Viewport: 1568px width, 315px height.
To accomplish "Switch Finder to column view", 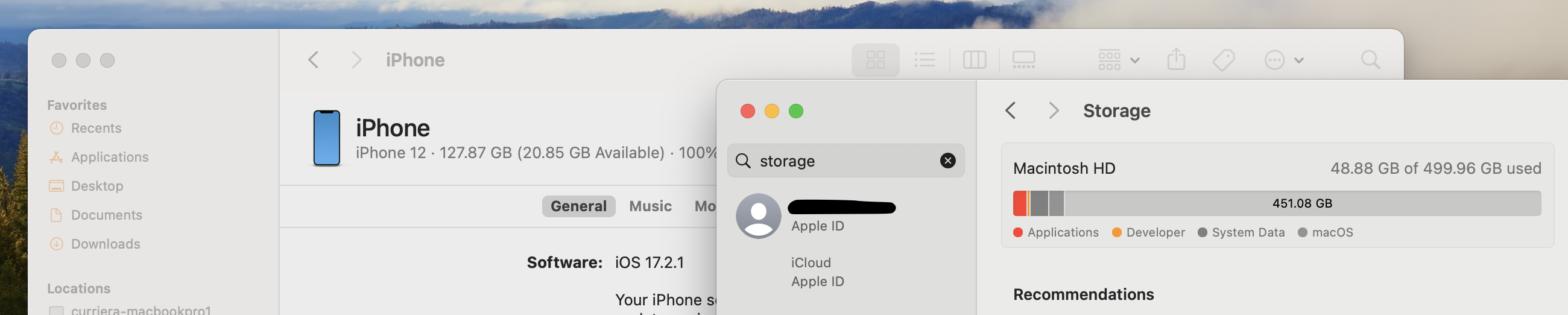I will (x=974, y=60).
